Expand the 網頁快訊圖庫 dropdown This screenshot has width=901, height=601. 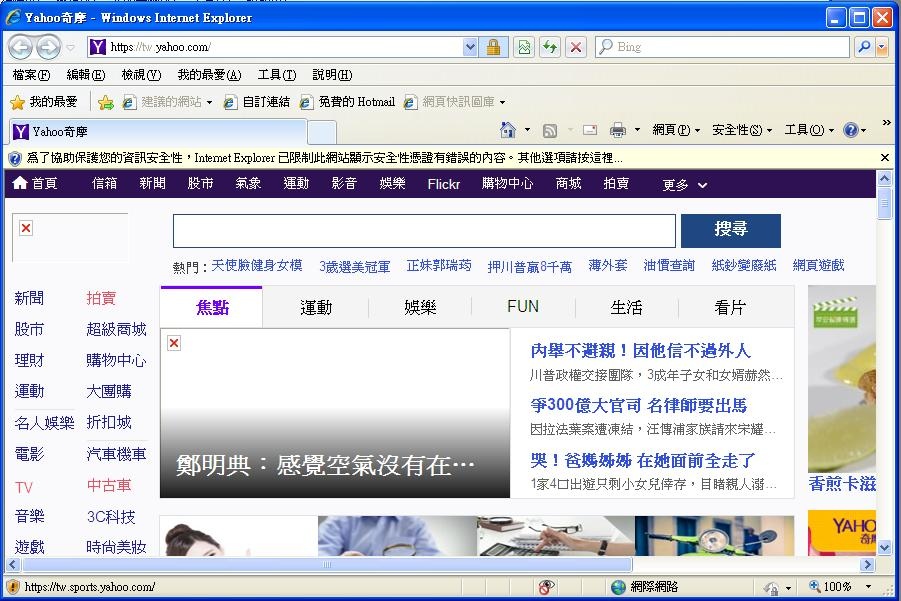pyautogui.click(x=502, y=102)
